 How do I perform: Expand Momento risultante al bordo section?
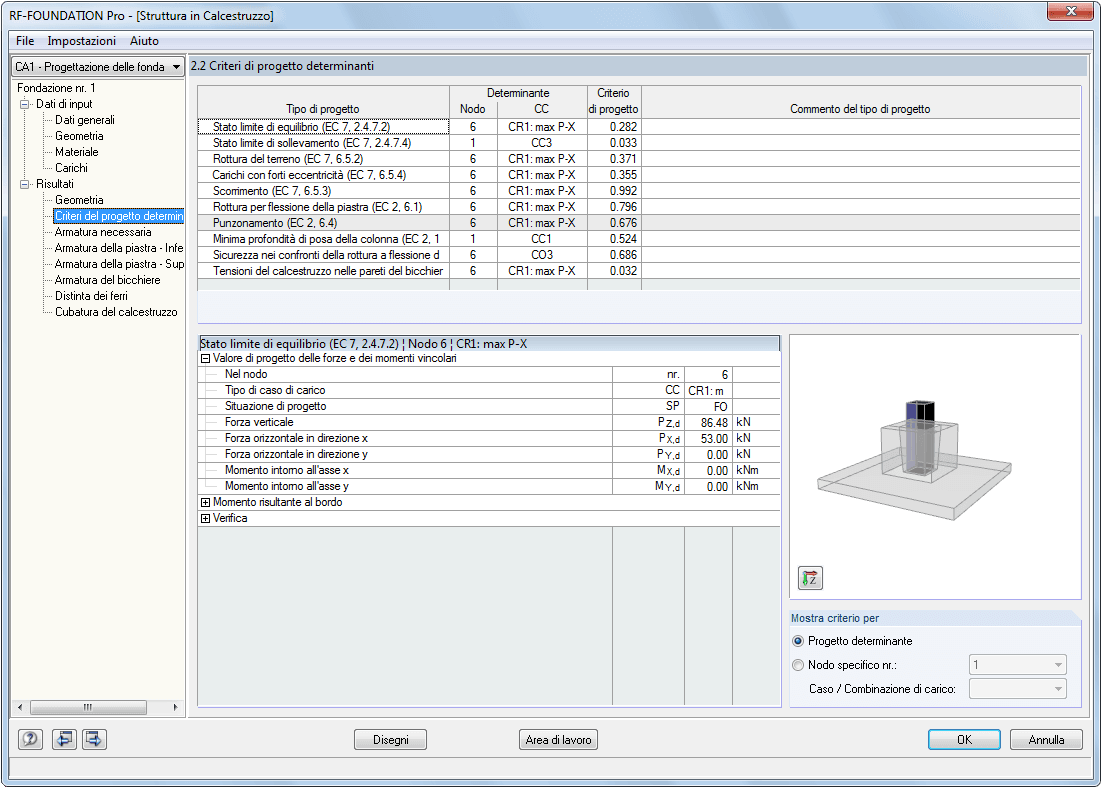click(205, 502)
